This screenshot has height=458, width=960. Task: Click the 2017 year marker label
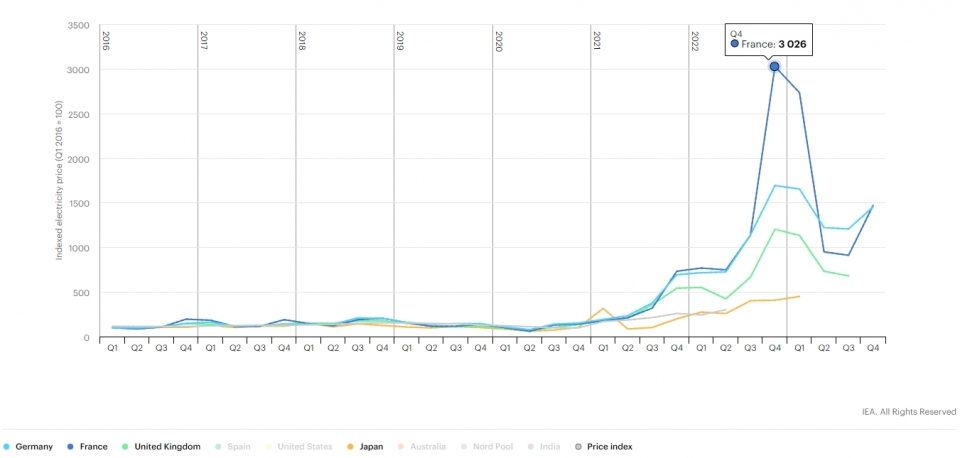204,41
